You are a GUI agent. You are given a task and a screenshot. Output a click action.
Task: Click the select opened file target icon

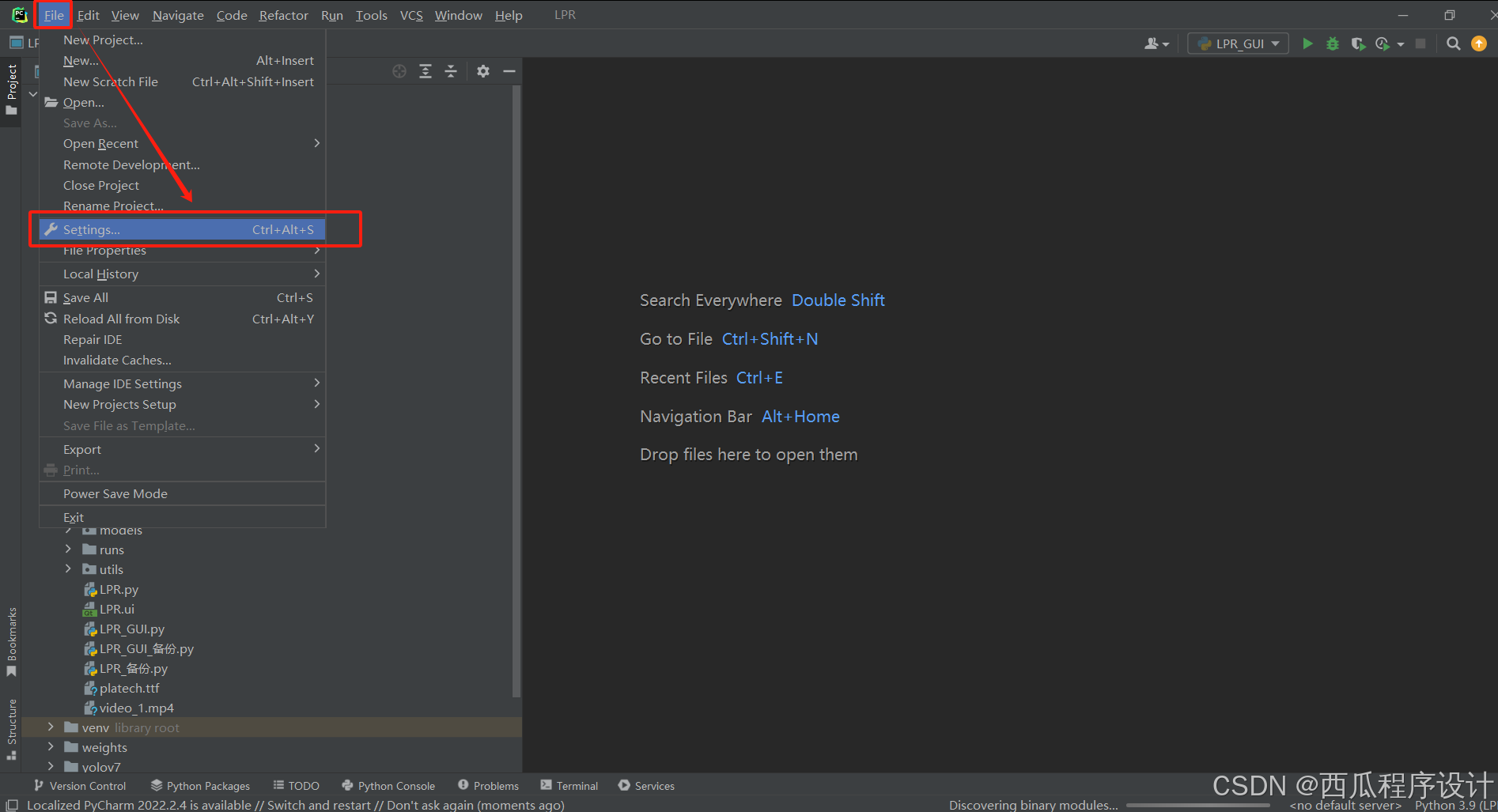399,71
